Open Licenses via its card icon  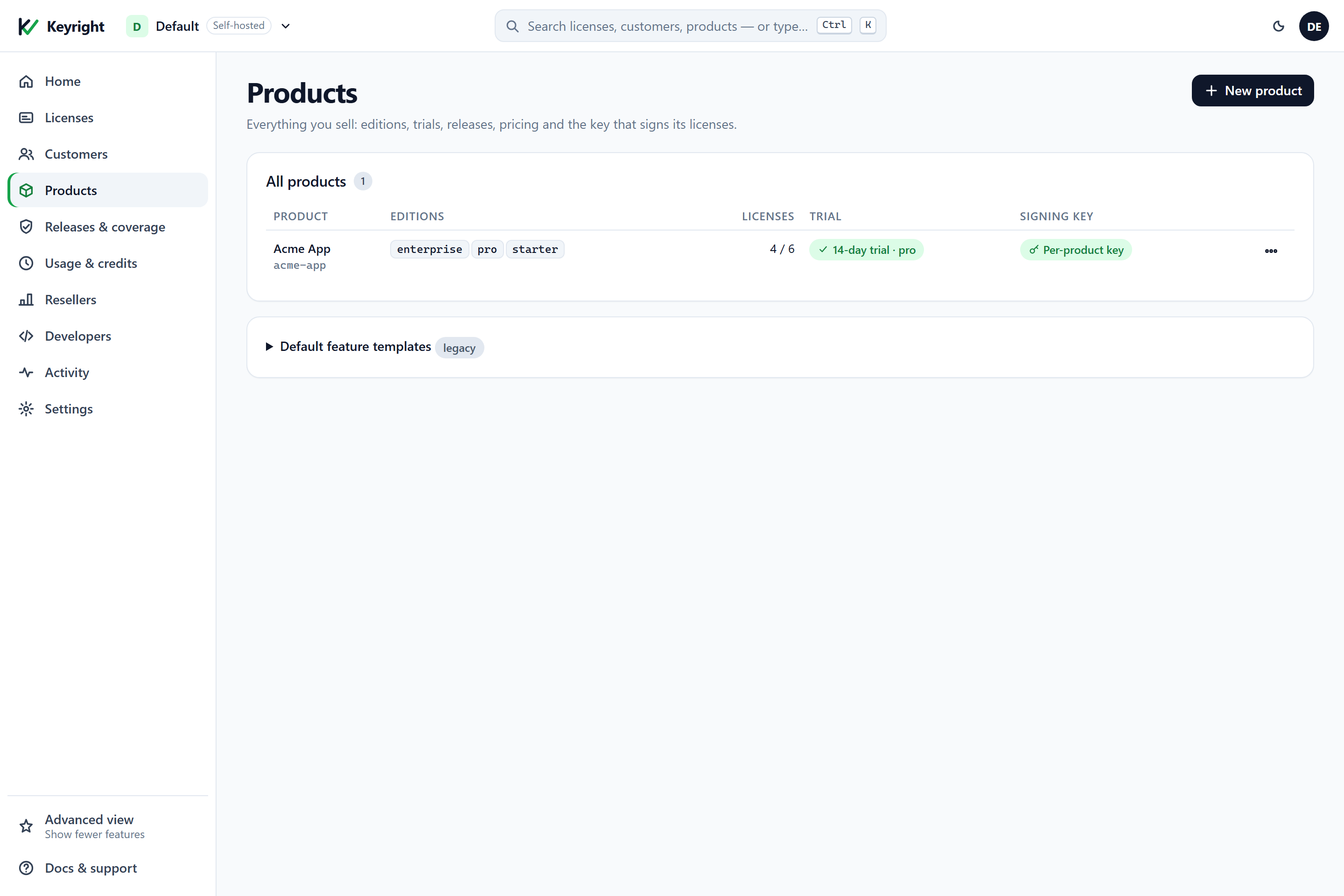[26, 118]
